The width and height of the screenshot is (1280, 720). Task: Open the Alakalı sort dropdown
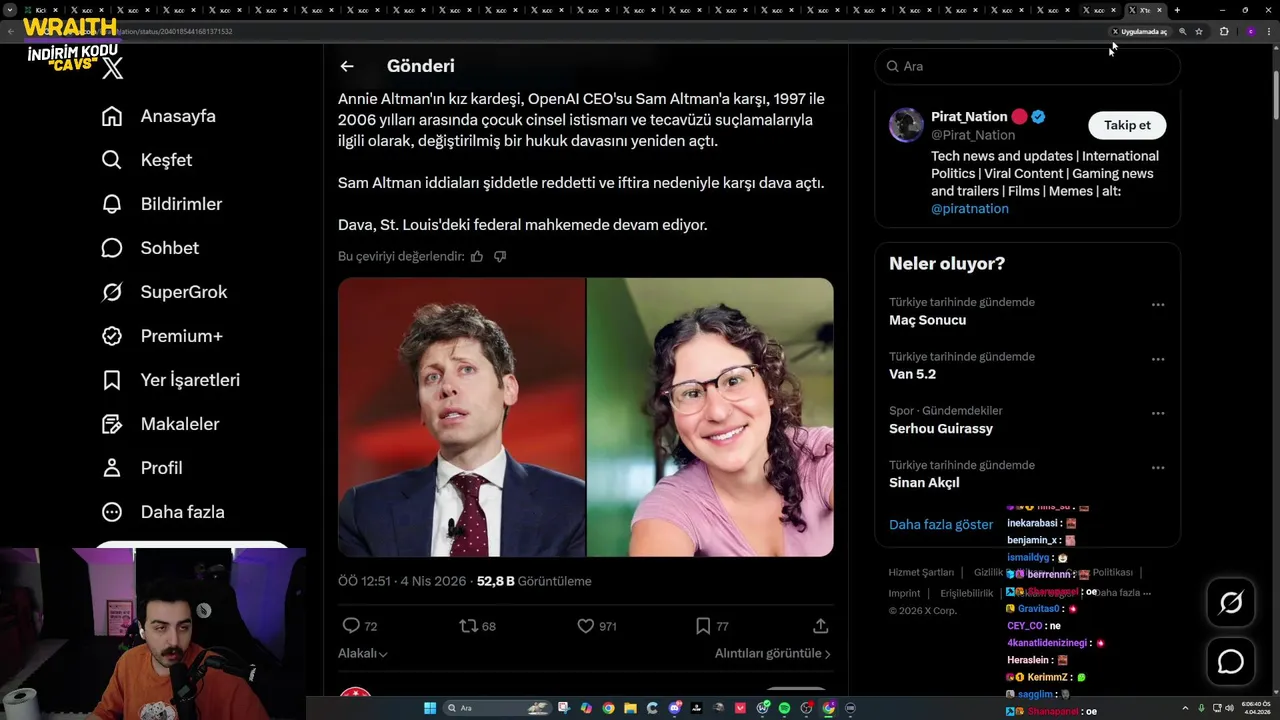pyautogui.click(x=363, y=653)
